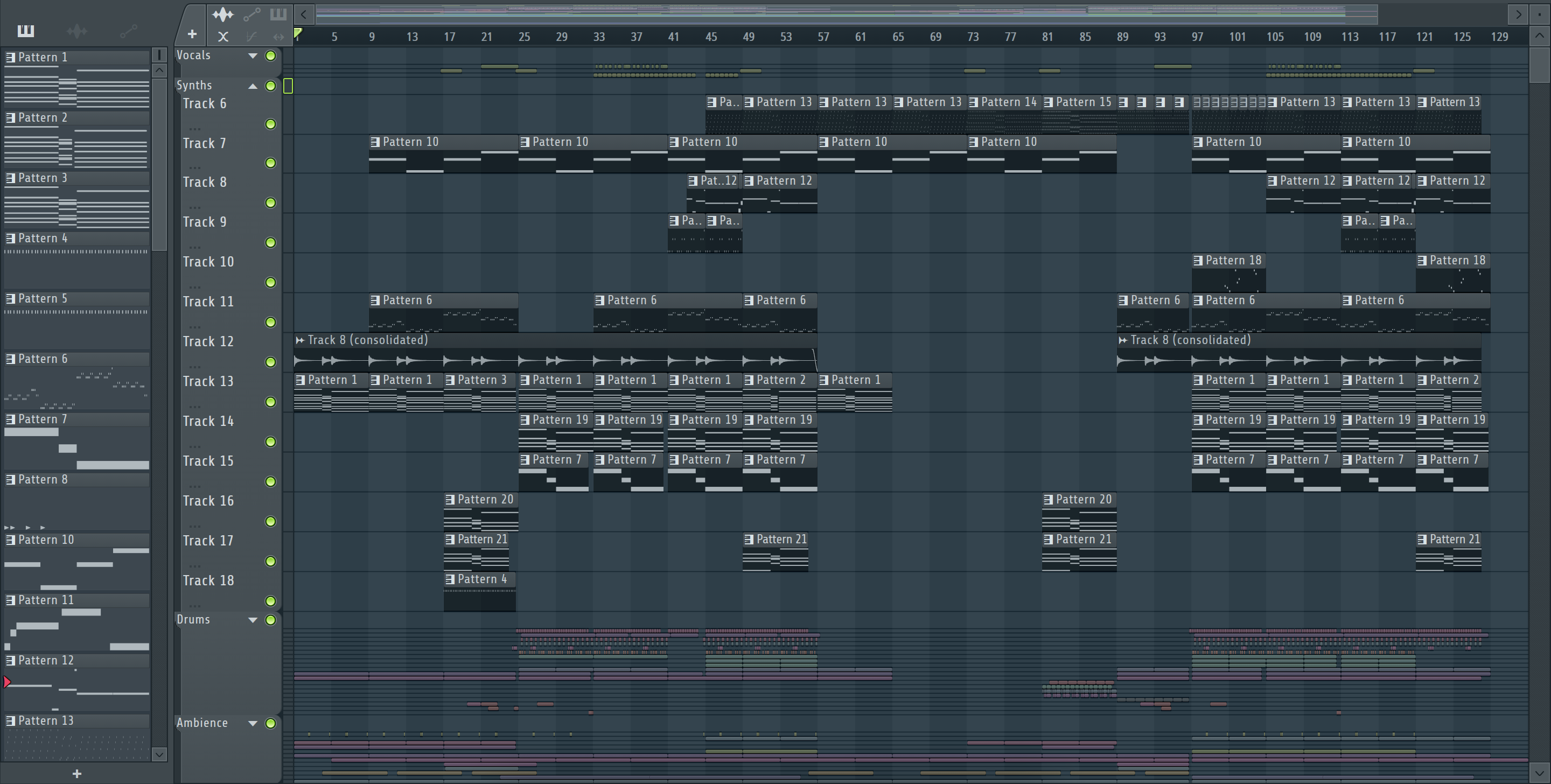Click the left arrow of the overview scrollbar
Screen dimensions: 1551x784
coord(304,14)
